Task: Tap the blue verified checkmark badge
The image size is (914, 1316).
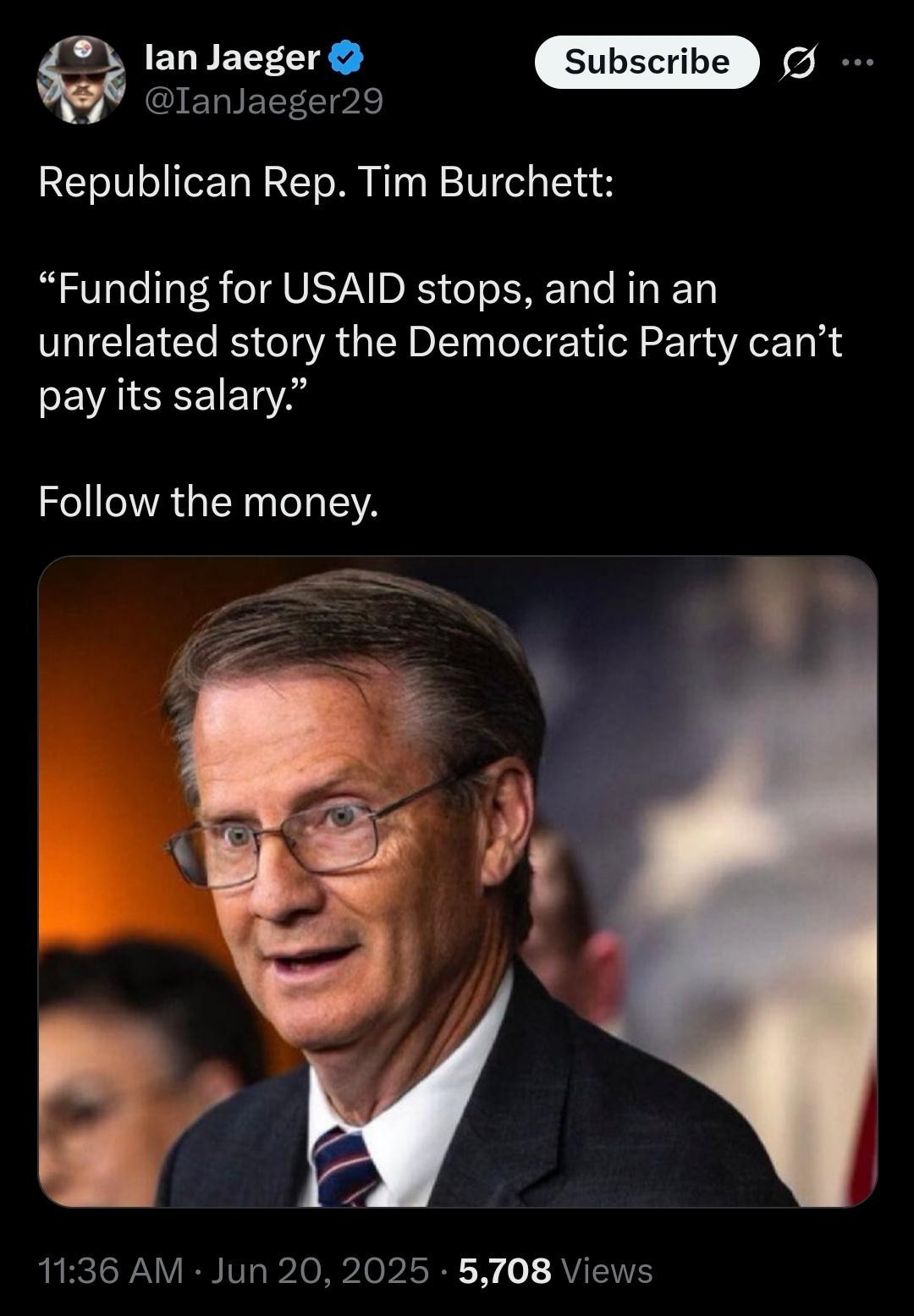Action: (x=346, y=58)
